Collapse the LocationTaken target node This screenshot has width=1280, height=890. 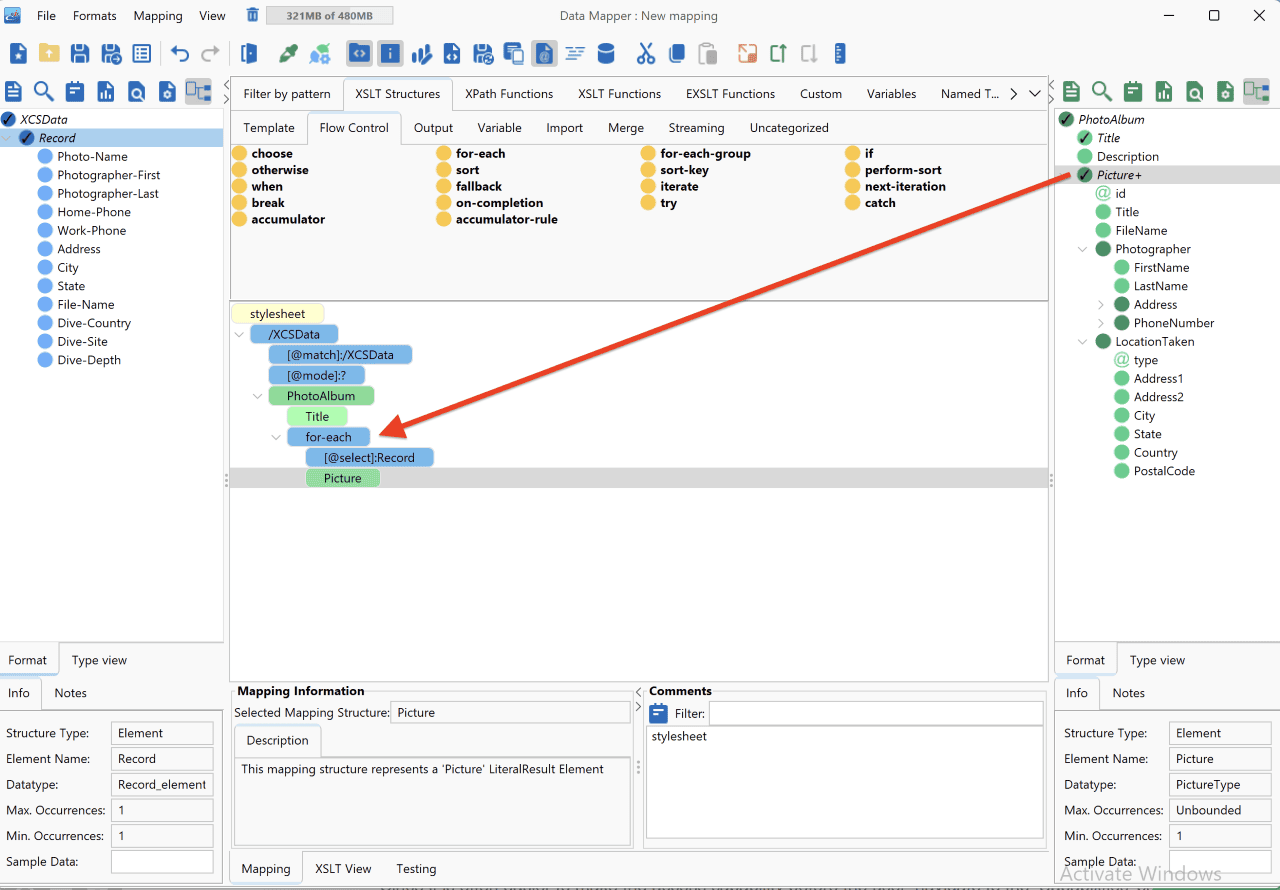tap(1082, 342)
